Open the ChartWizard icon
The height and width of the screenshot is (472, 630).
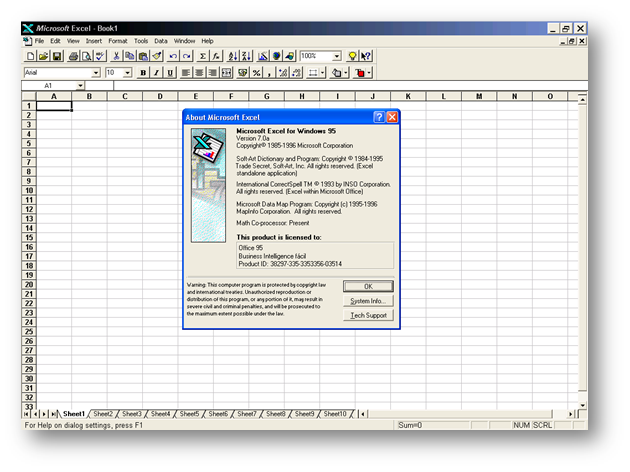tap(263, 56)
